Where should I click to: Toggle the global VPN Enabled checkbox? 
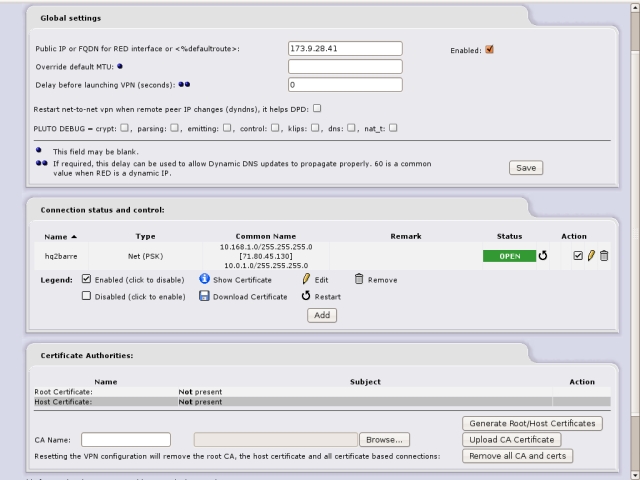(489, 48)
